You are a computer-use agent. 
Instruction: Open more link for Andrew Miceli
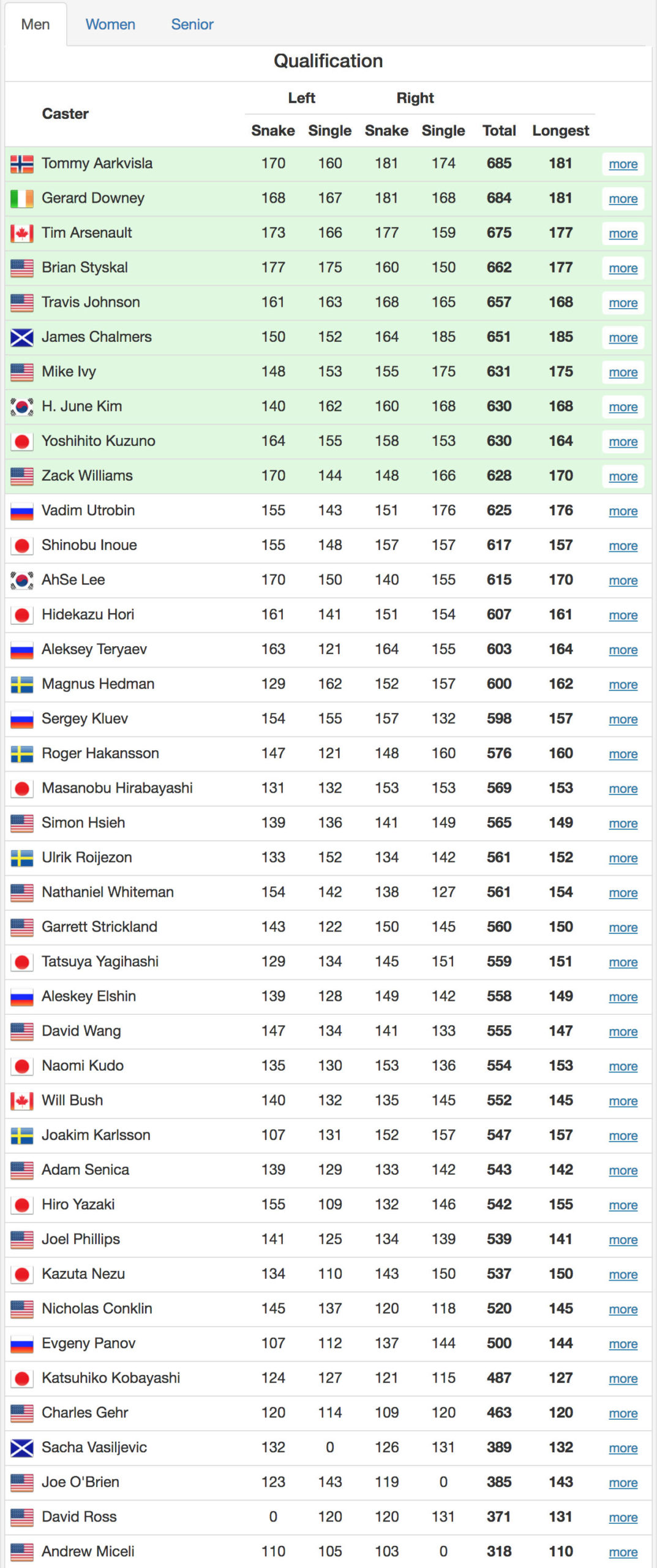coord(623,1552)
